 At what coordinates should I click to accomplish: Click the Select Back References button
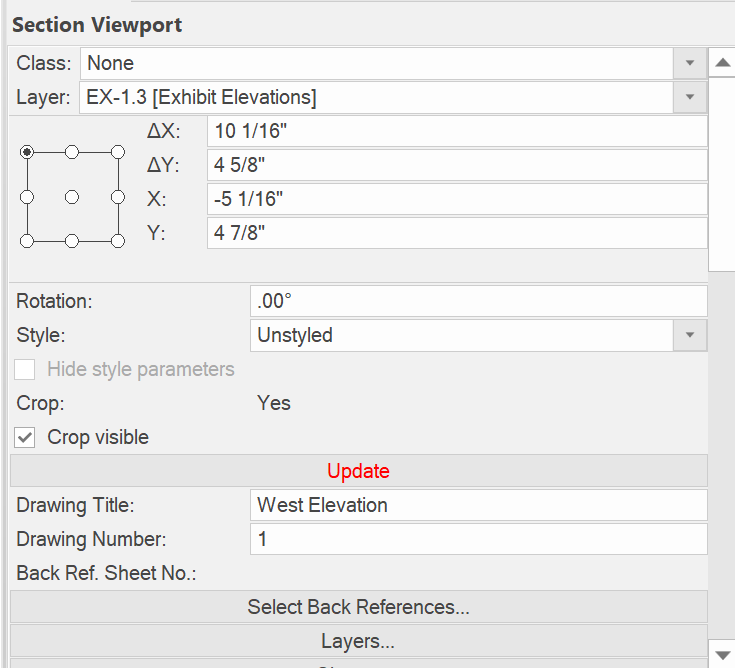pyautogui.click(x=358, y=607)
